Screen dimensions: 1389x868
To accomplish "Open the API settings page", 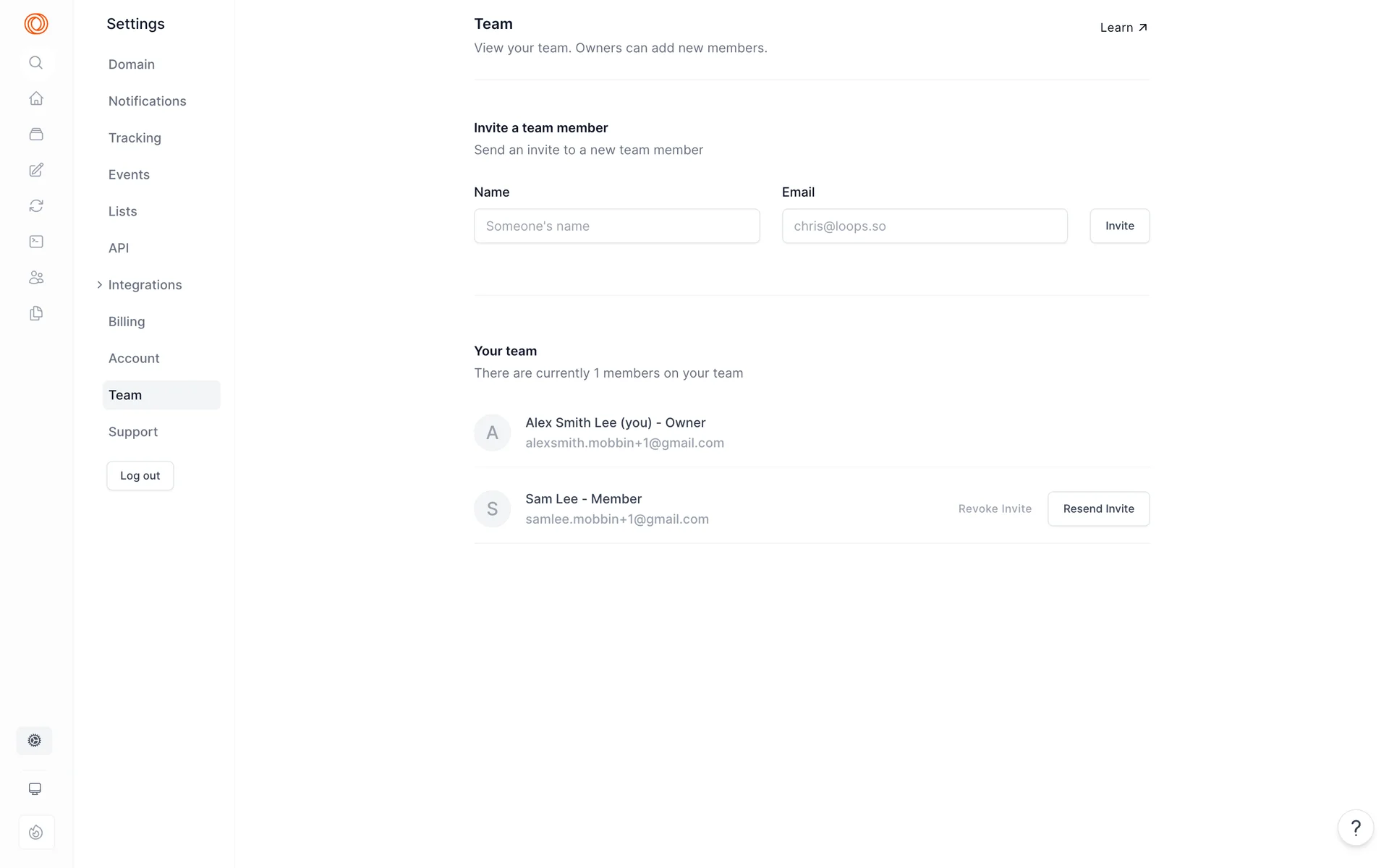I will [x=119, y=248].
